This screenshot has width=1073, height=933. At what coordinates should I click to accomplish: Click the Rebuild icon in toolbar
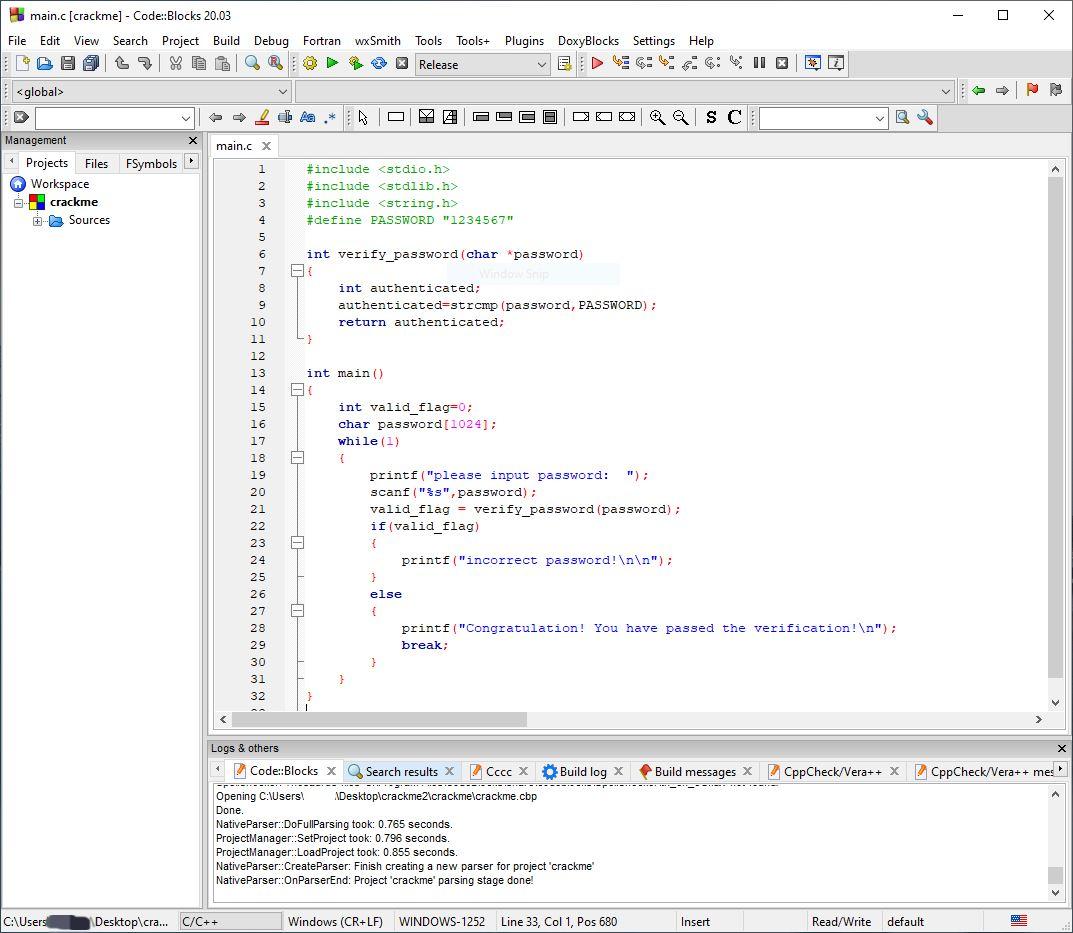[379, 64]
